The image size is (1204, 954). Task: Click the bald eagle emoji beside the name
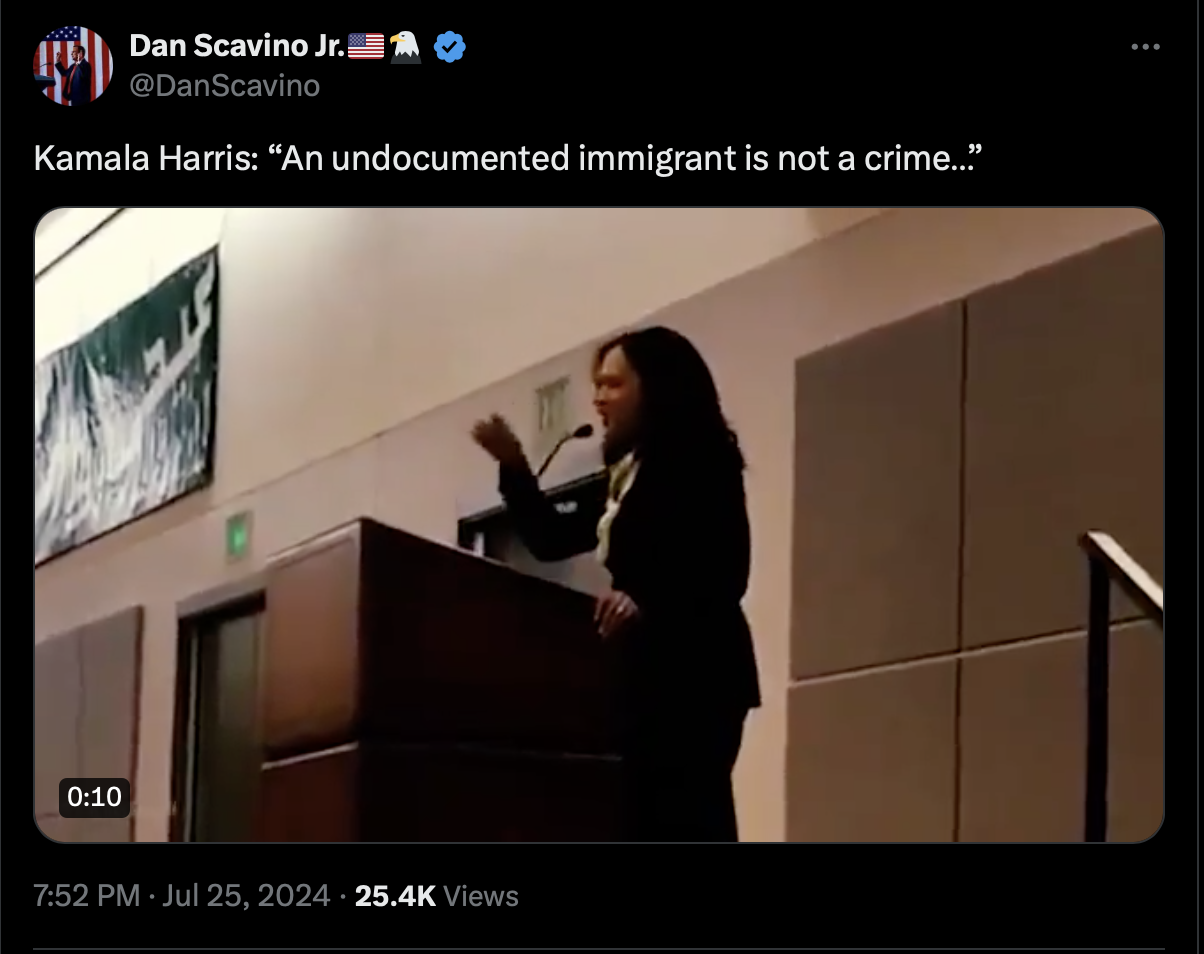click(406, 45)
